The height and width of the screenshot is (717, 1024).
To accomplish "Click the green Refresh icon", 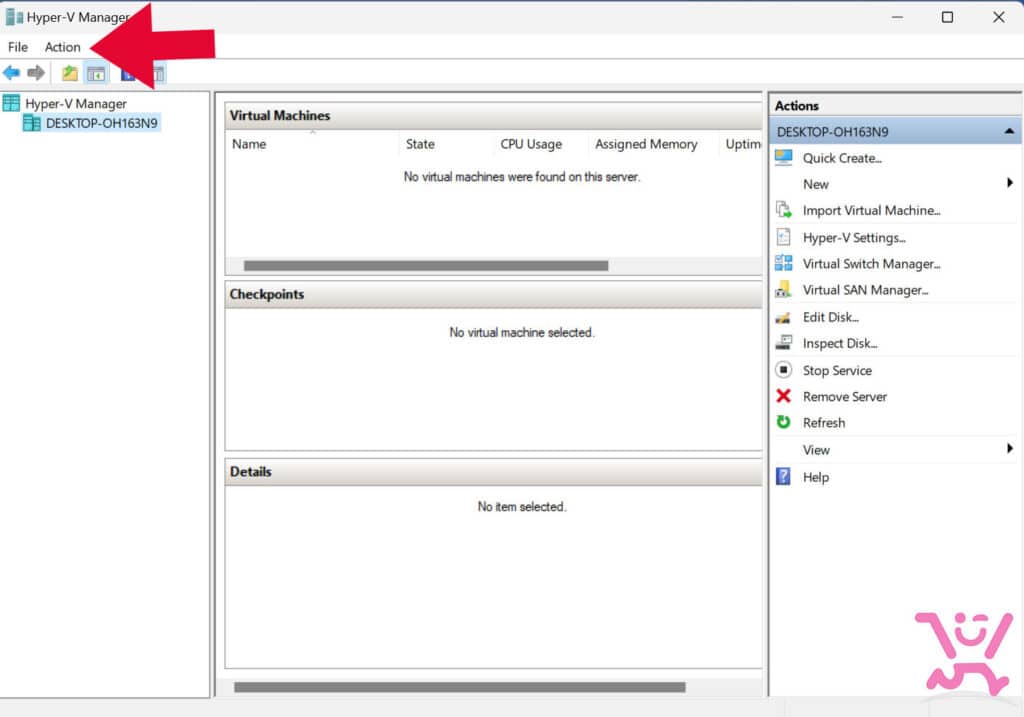I will coord(784,422).
